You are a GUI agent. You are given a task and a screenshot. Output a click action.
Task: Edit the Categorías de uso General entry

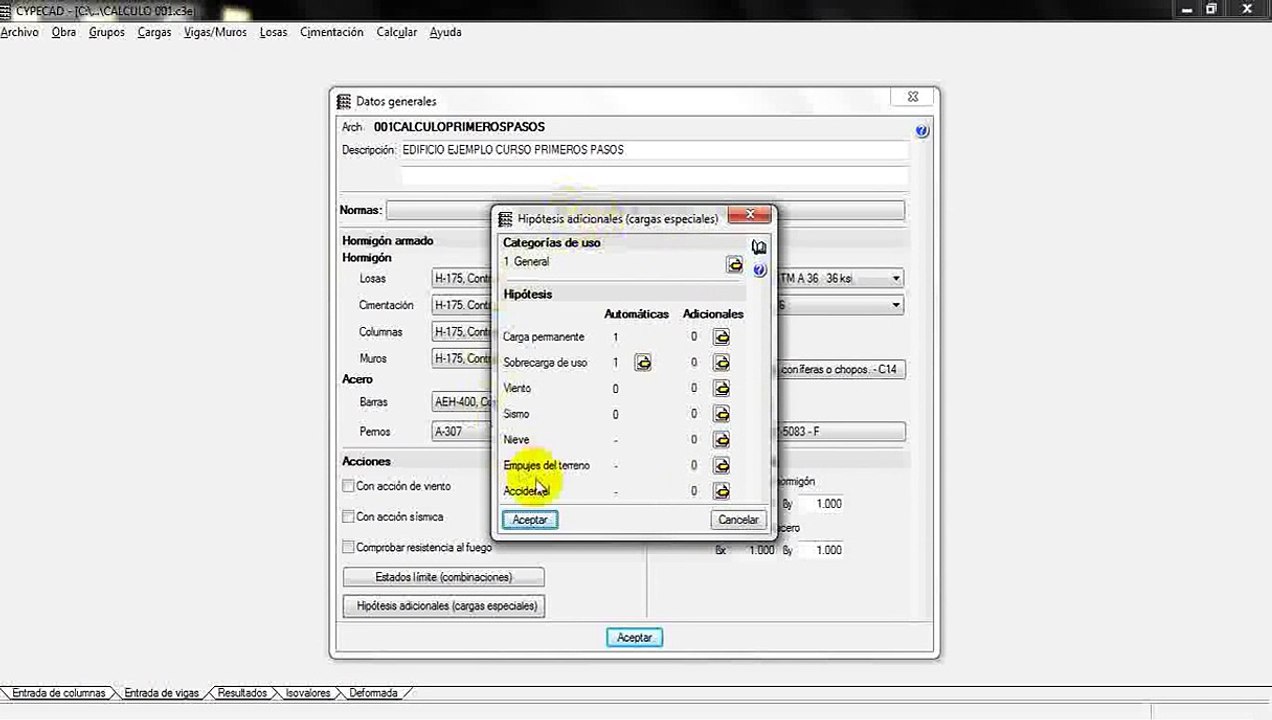coord(735,265)
